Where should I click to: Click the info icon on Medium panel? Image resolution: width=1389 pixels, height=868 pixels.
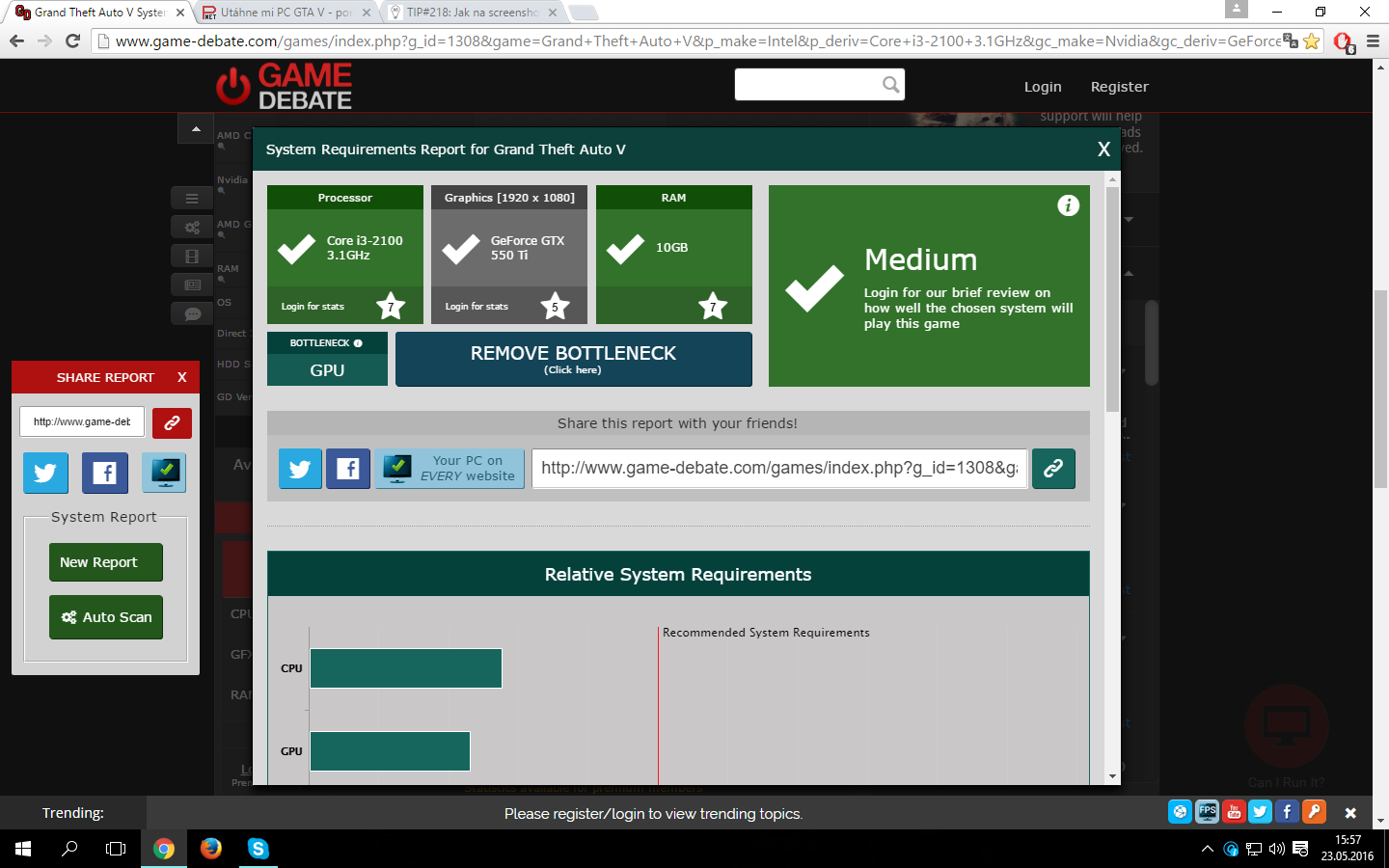click(x=1068, y=205)
